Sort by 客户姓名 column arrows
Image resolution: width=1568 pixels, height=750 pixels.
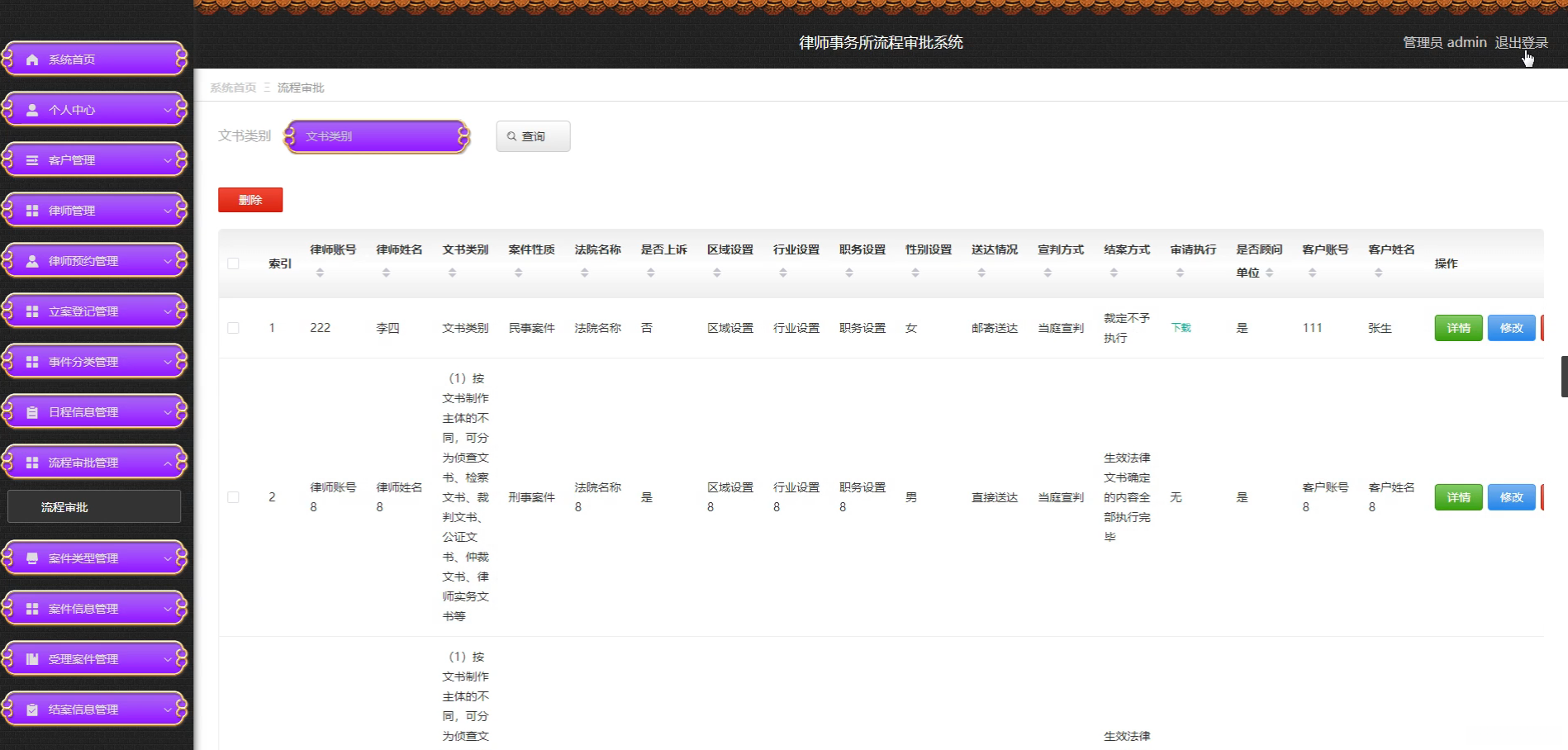[1378, 273]
